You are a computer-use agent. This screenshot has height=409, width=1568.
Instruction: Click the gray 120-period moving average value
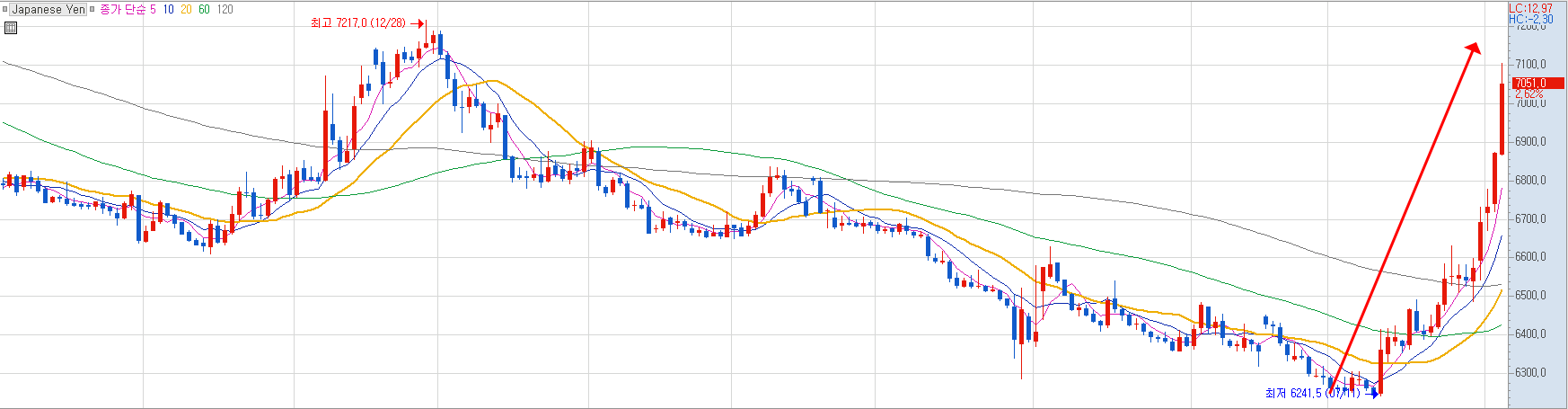pos(225,10)
